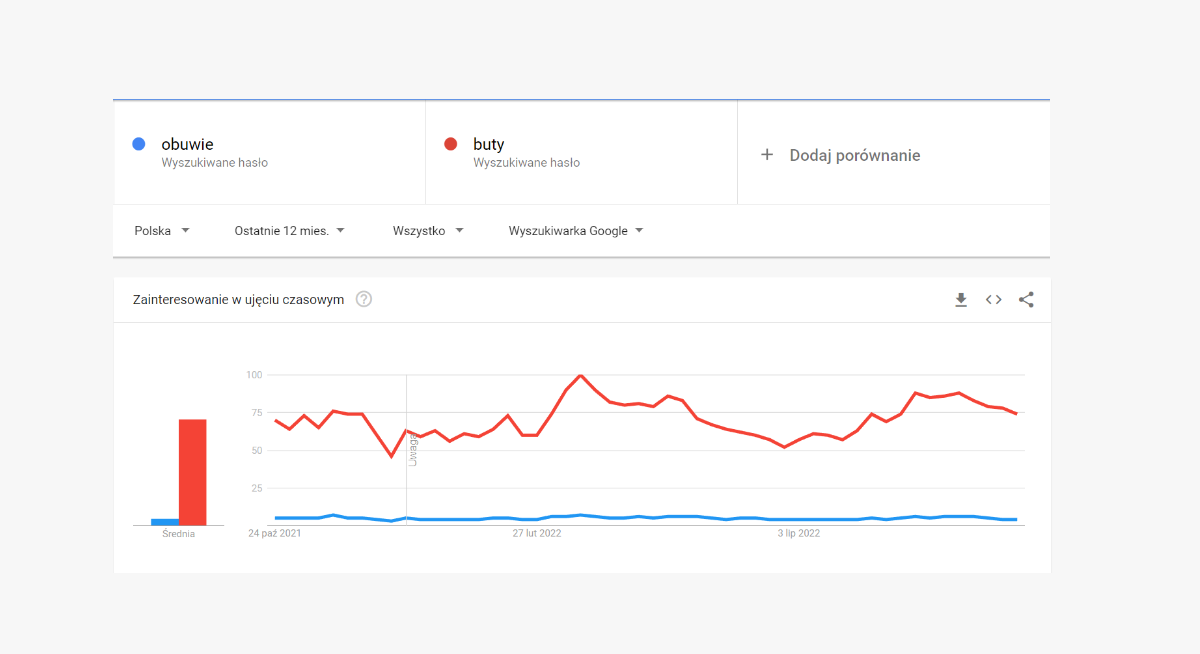Image resolution: width=1200 pixels, height=654 pixels.
Task: Select the red buty term dot
Action: (451, 144)
